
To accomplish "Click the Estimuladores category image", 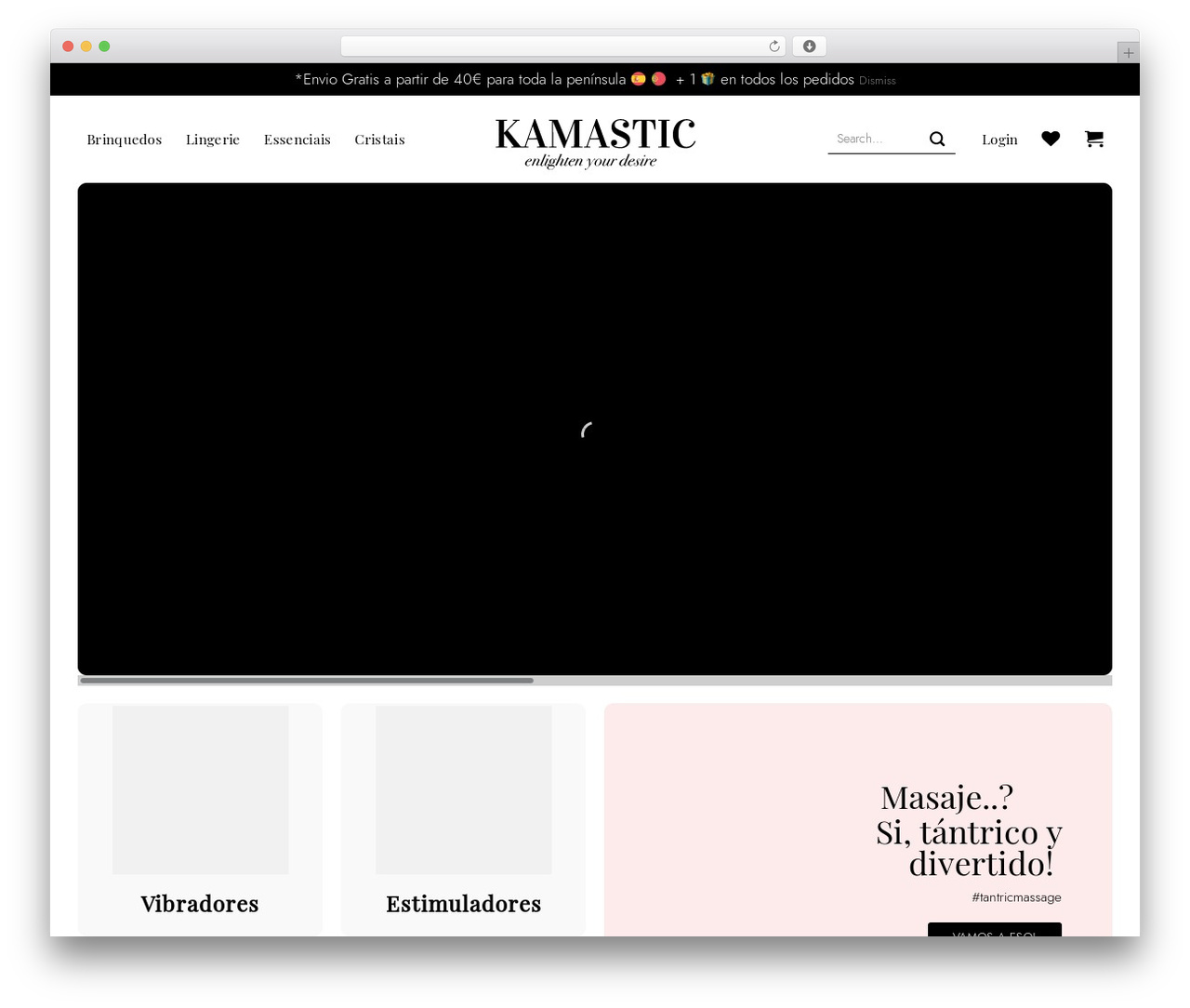I will click(464, 789).
